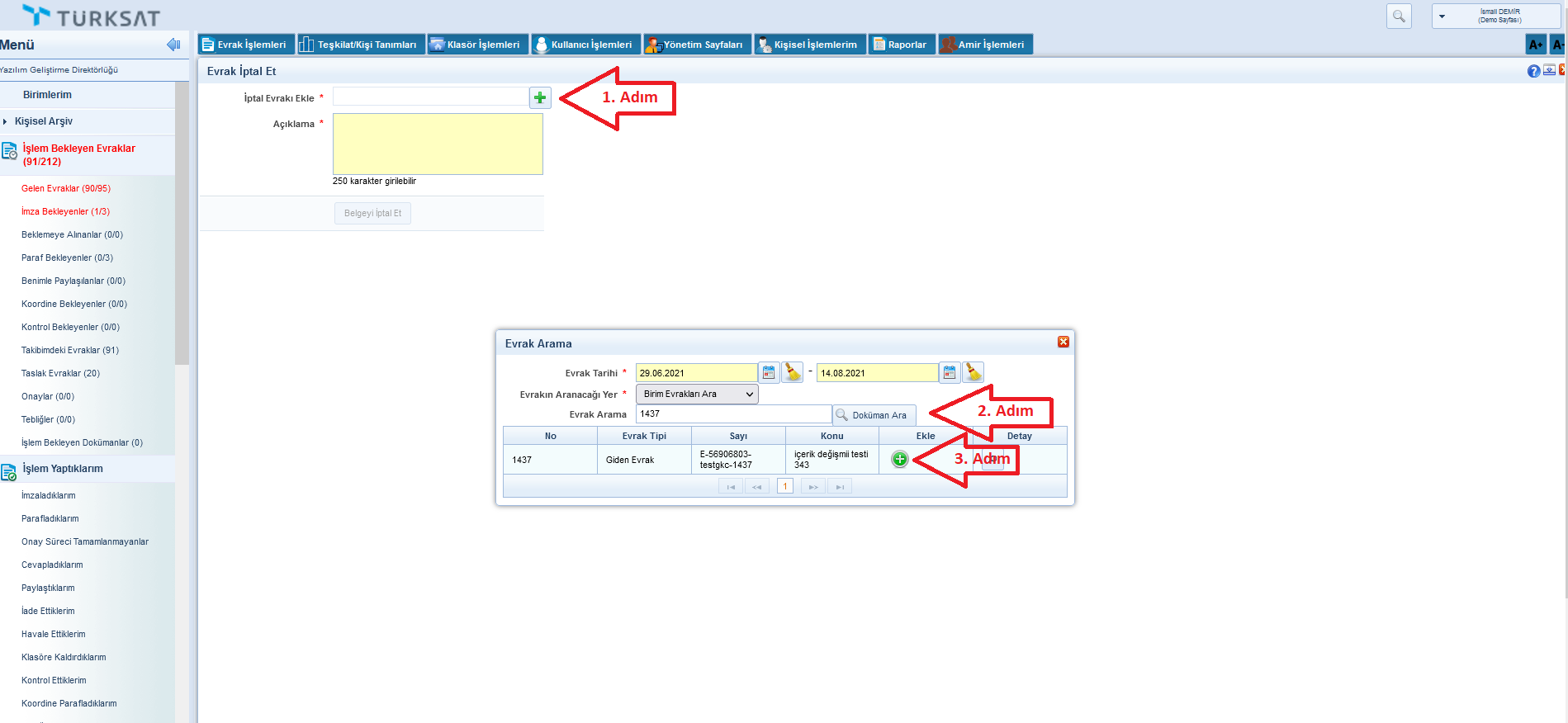The width and height of the screenshot is (1568, 723).
Task: Clear the start date with the broom icon
Action: 793,373
